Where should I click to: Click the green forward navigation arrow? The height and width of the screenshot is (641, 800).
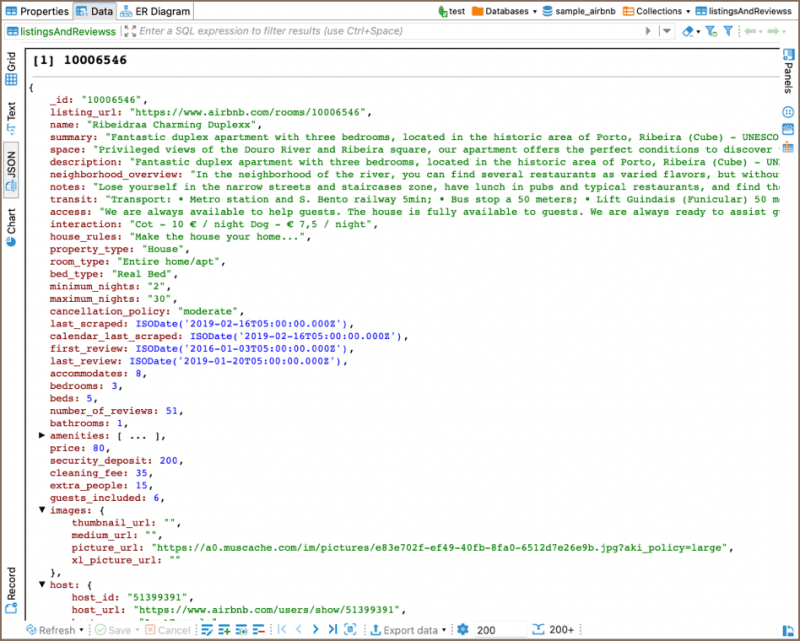(773, 31)
